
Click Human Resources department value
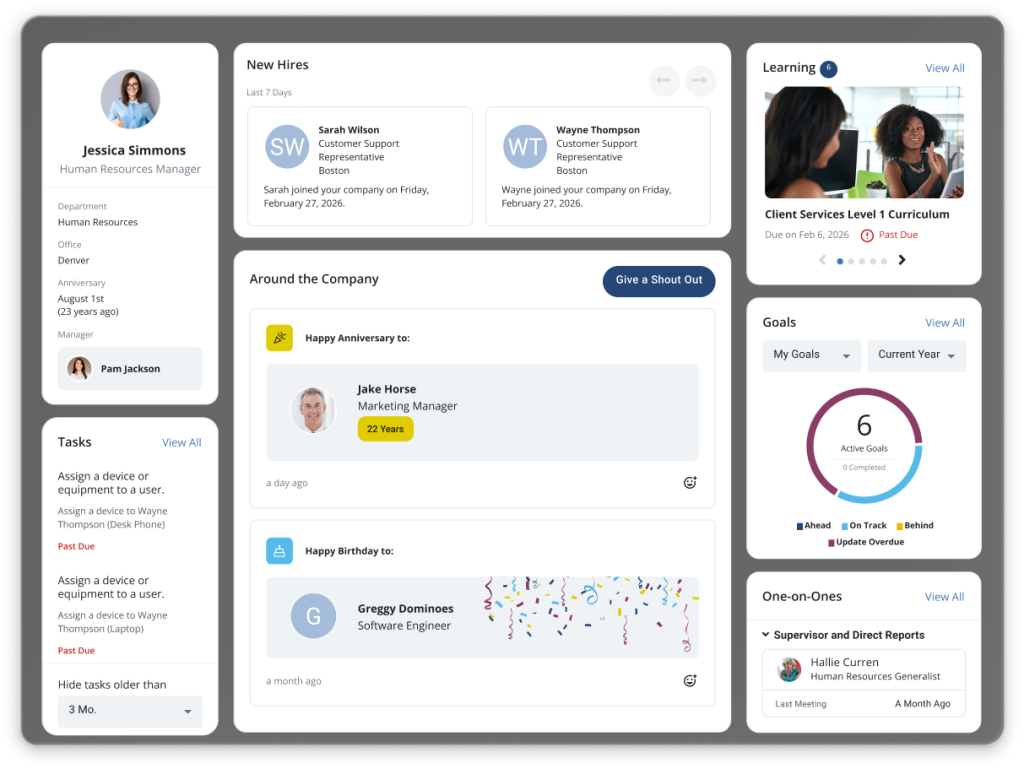(98, 222)
